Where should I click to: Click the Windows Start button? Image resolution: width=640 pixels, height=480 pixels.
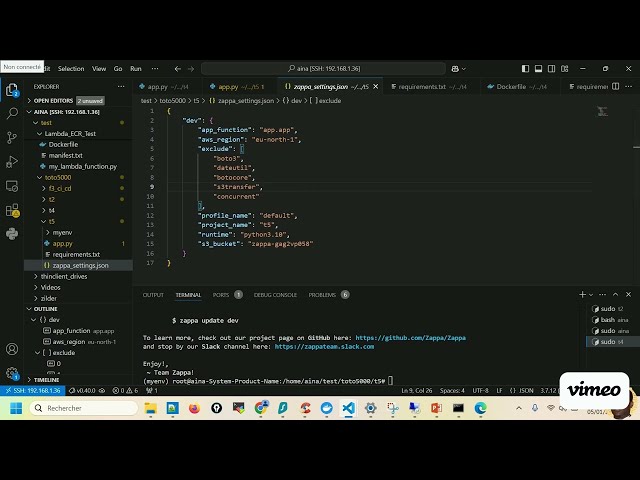(16, 408)
